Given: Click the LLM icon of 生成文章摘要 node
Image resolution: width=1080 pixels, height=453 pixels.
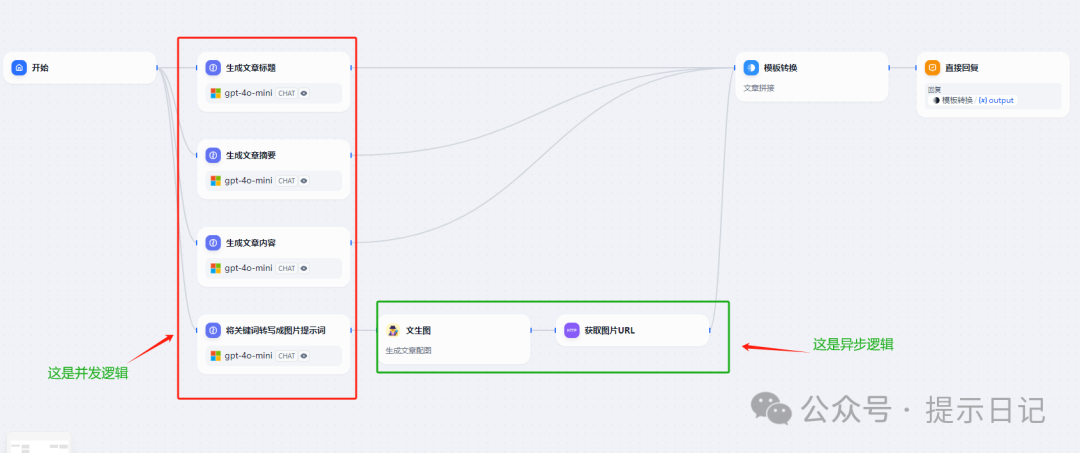Looking at the screenshot, I should tap(213, 155).
